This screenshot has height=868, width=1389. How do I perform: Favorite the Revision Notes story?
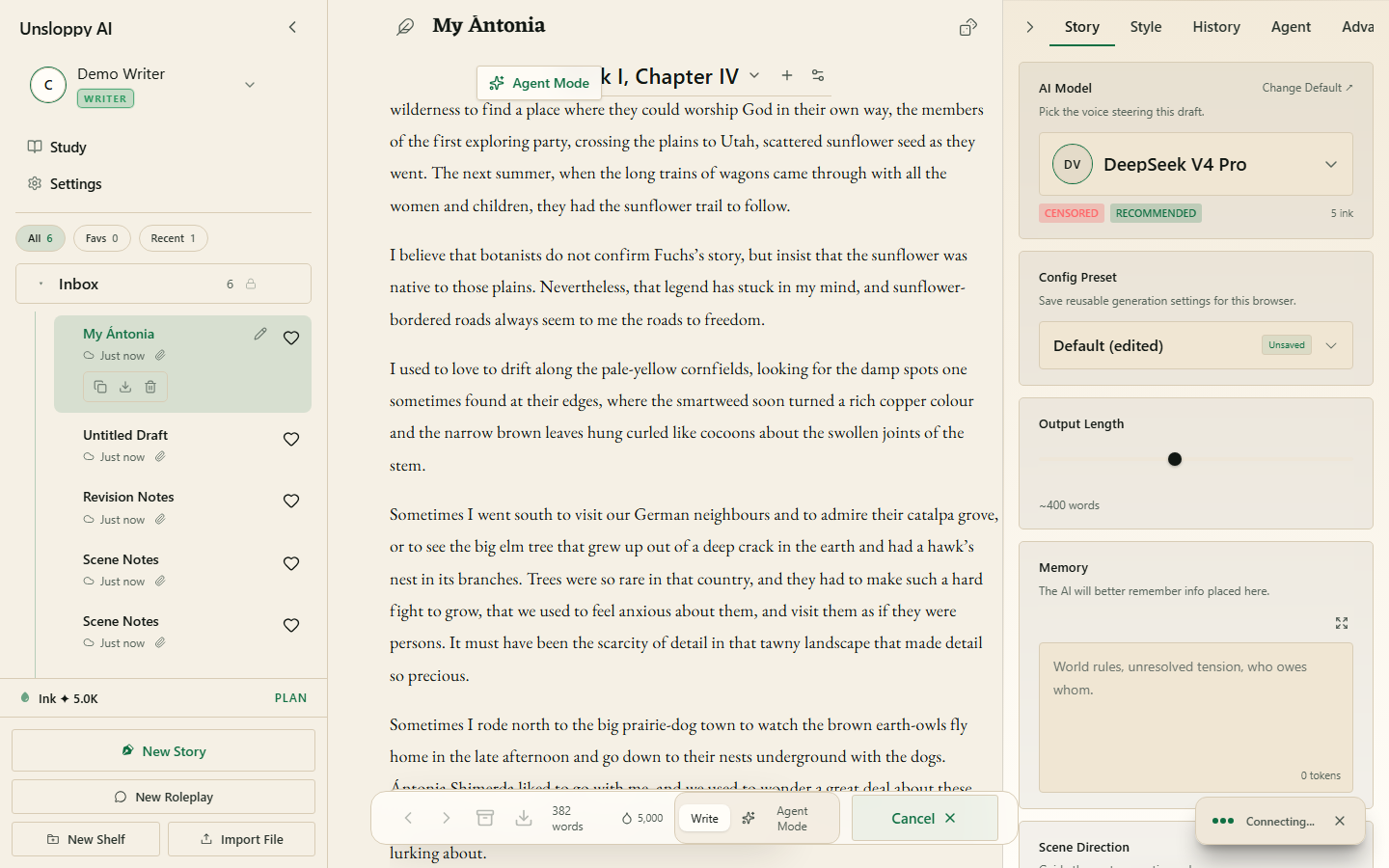point(291,501)
